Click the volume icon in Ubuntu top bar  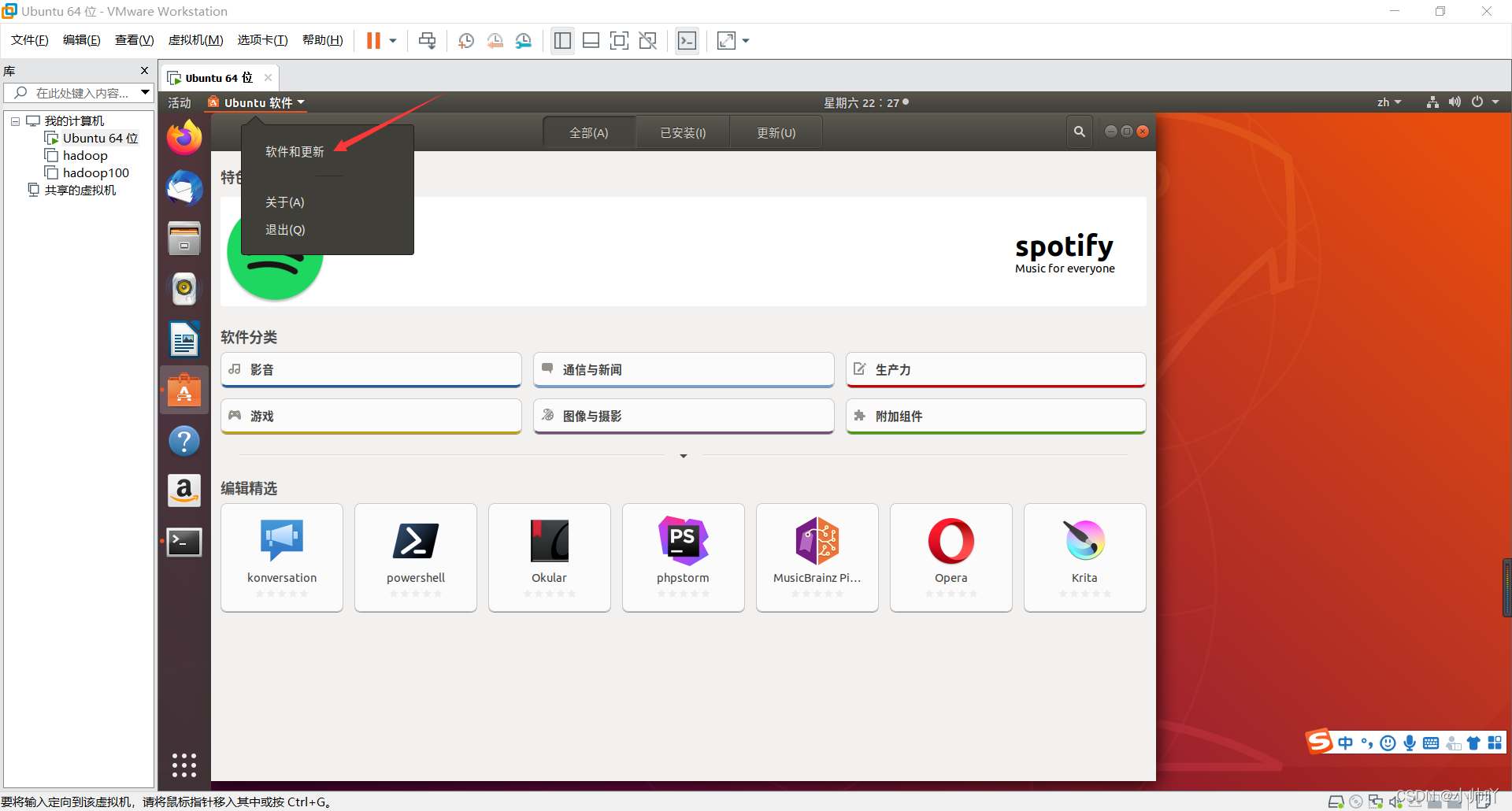[x=1455, y=102]
